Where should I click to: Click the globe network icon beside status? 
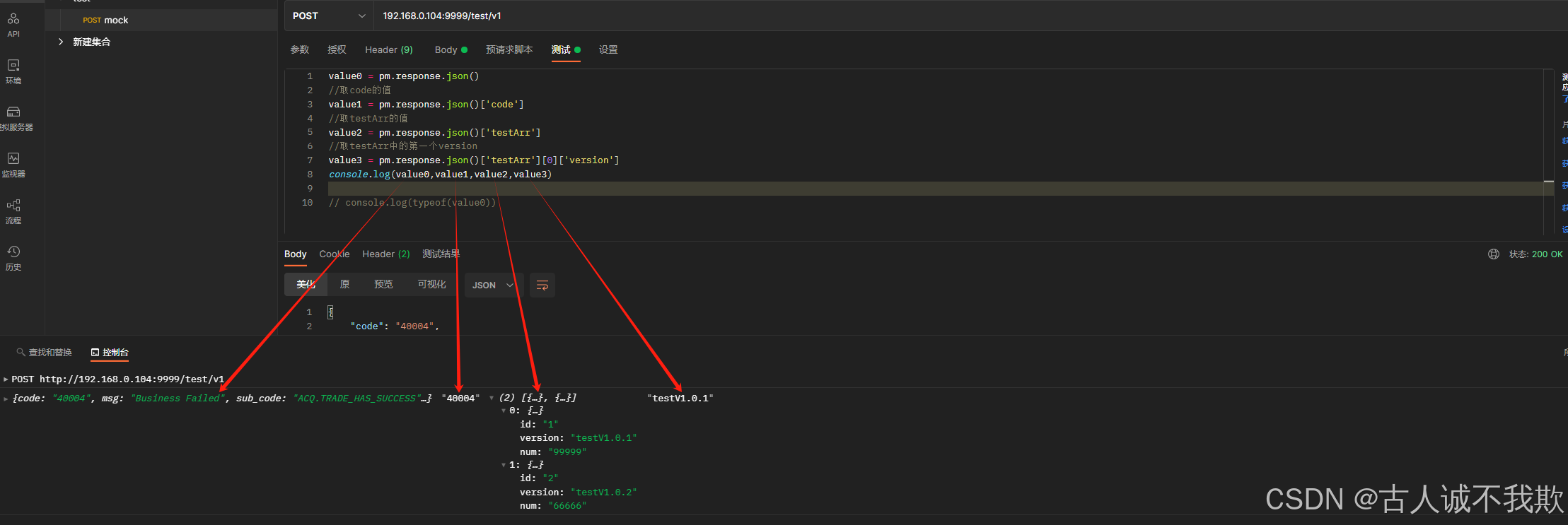(1493, 254)
